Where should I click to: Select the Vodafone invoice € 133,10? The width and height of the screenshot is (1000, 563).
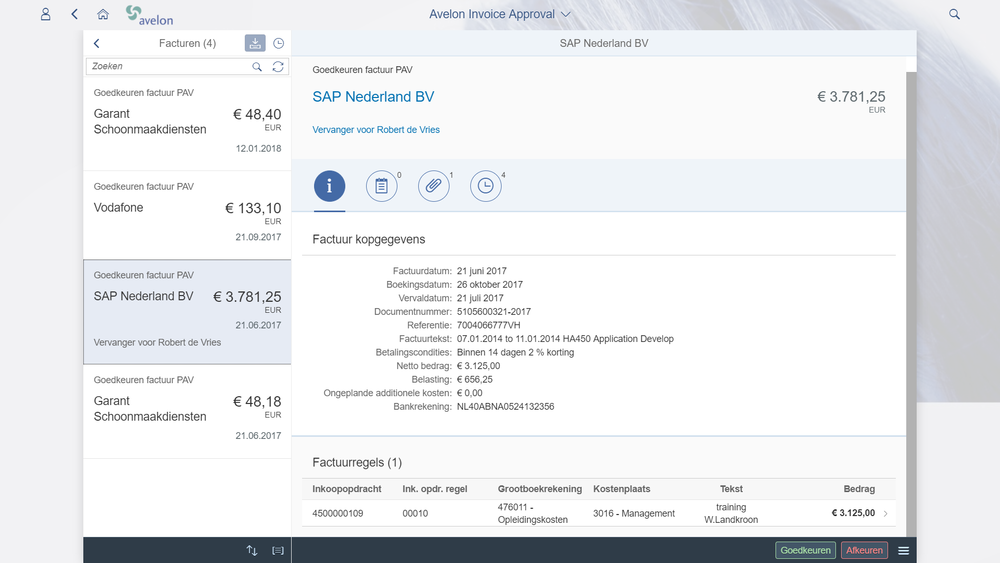[x=188, y=215]
